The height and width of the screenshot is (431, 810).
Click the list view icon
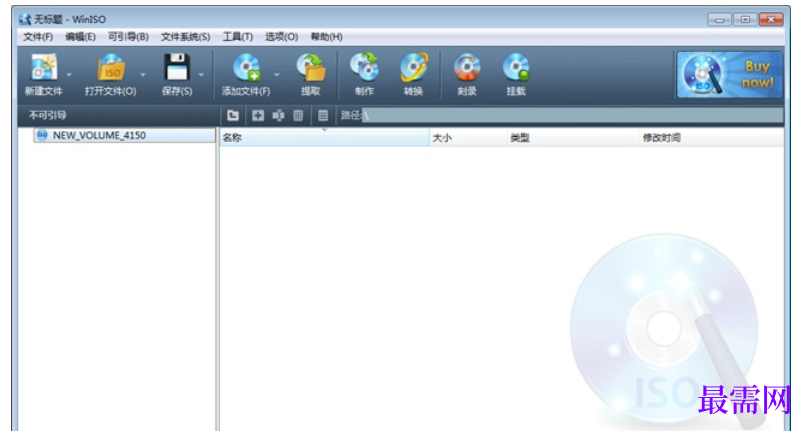click(x=323, y=115)
